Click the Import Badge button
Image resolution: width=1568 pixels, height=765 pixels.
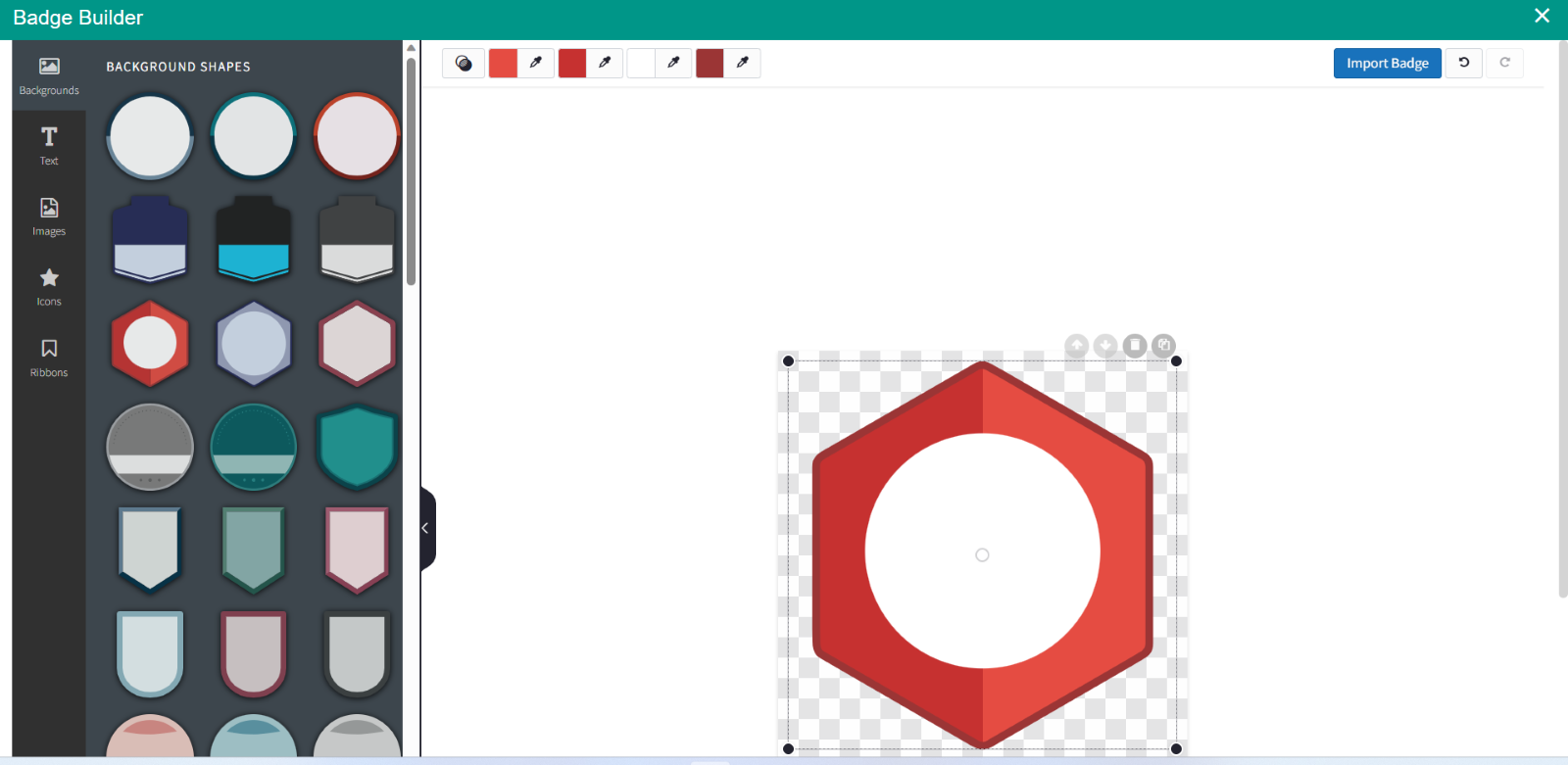[1387, 64]
